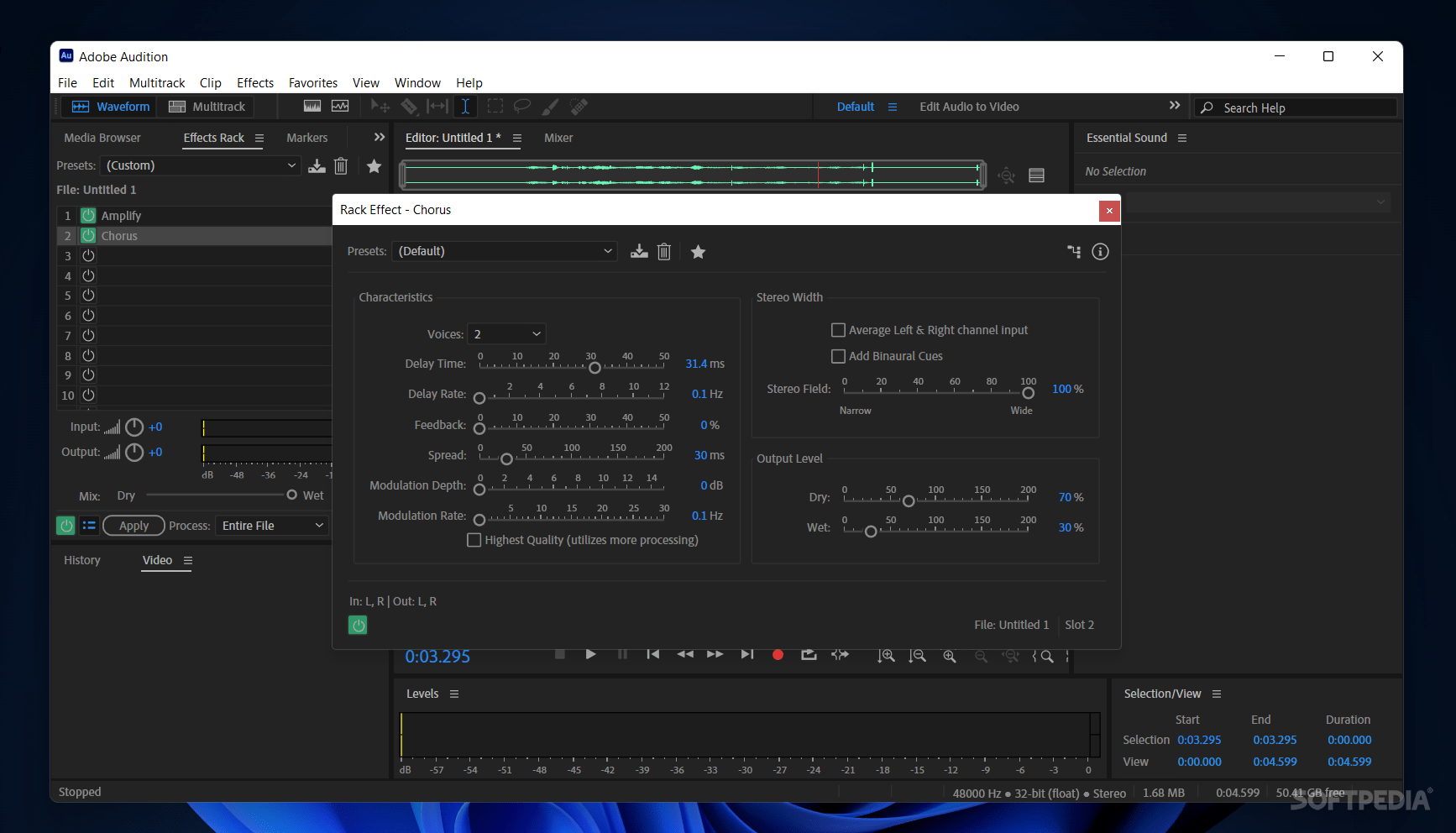Toggle power for rack slot 3
Screen dimensions: 1456x833
click(x=88, y=255)
